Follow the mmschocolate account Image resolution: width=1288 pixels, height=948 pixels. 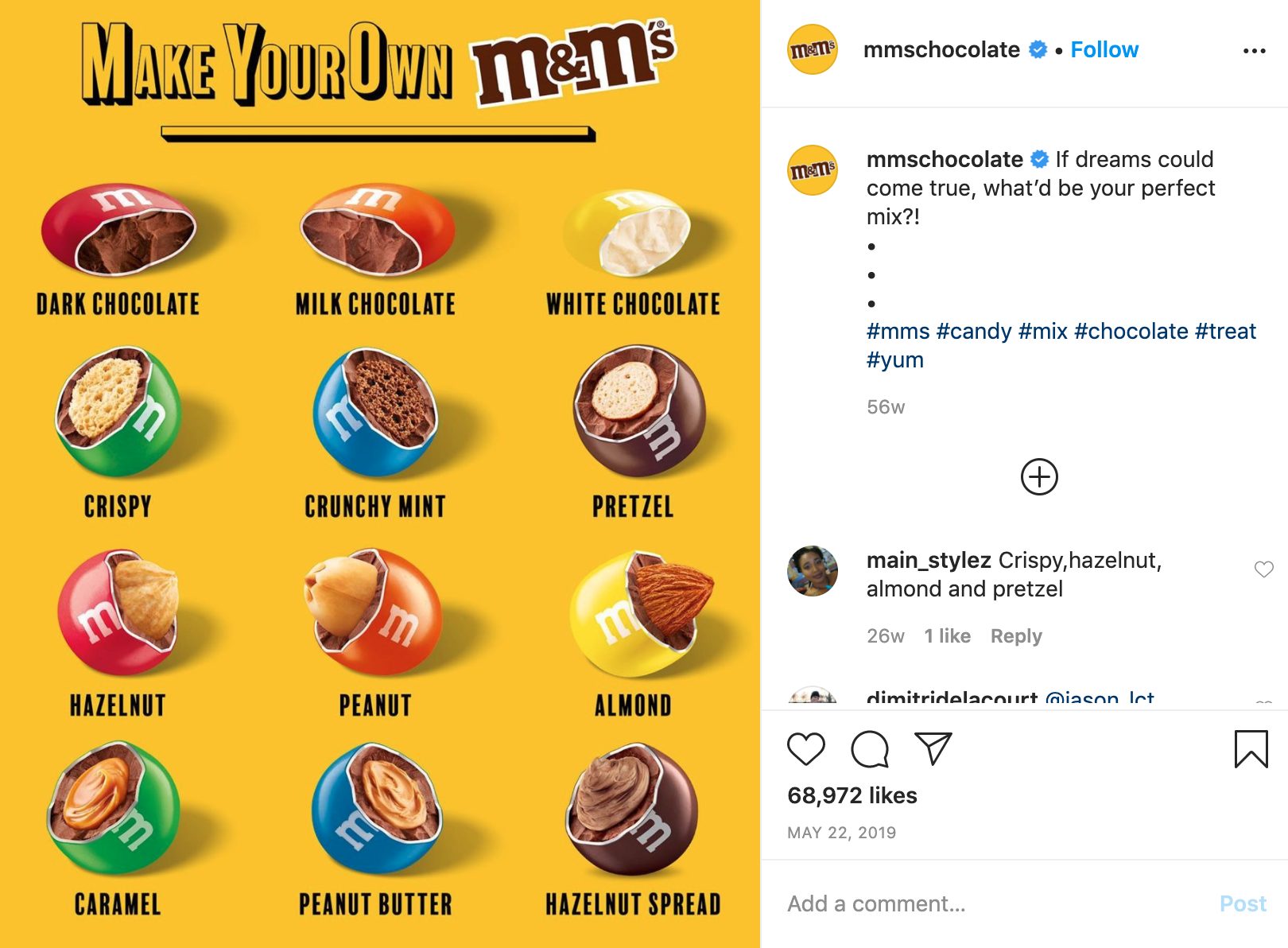click(1104, 50)
